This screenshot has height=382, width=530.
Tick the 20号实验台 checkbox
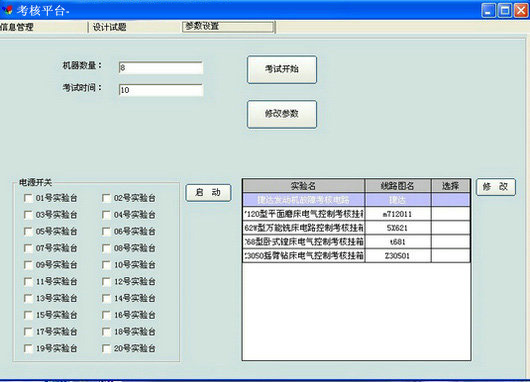pyautogui.click(x=106, y=349)
